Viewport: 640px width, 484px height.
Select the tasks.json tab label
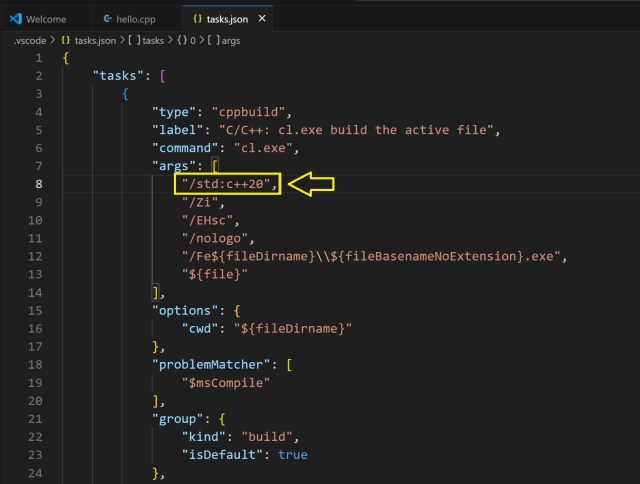[x=228, y=19]
